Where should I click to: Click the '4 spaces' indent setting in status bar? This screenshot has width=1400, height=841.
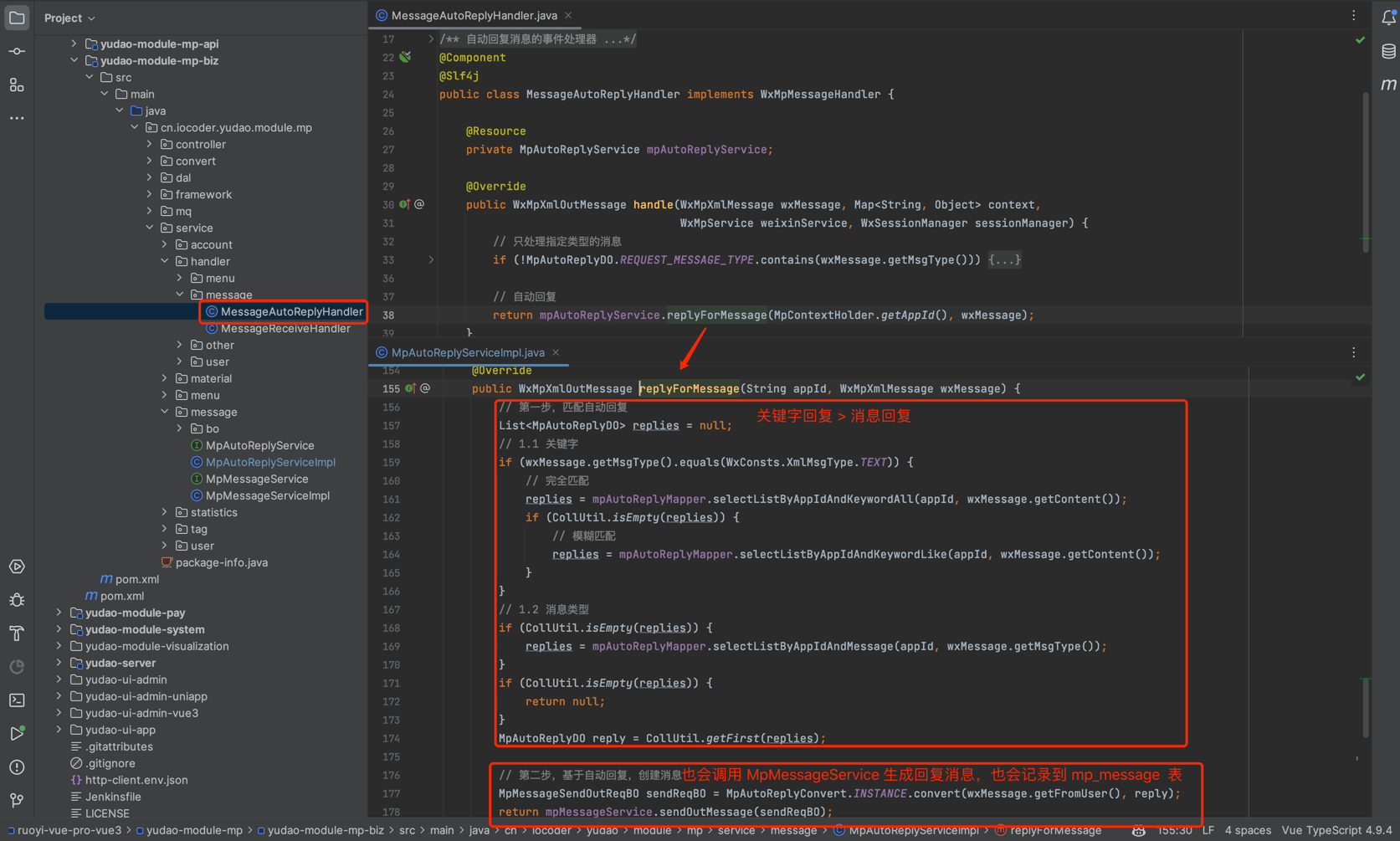(1247, 830)
